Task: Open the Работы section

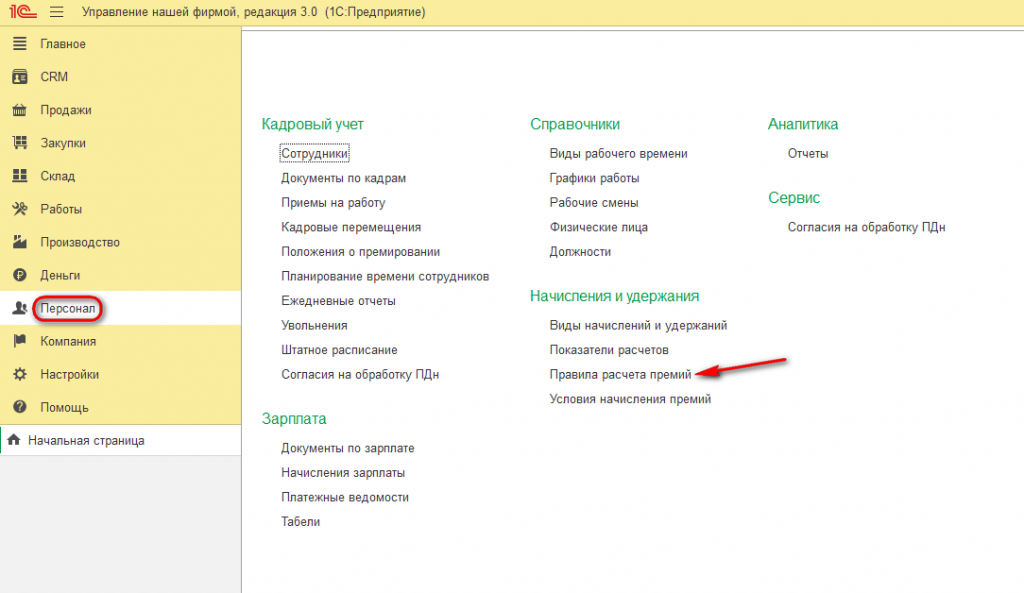Action: 61,209
